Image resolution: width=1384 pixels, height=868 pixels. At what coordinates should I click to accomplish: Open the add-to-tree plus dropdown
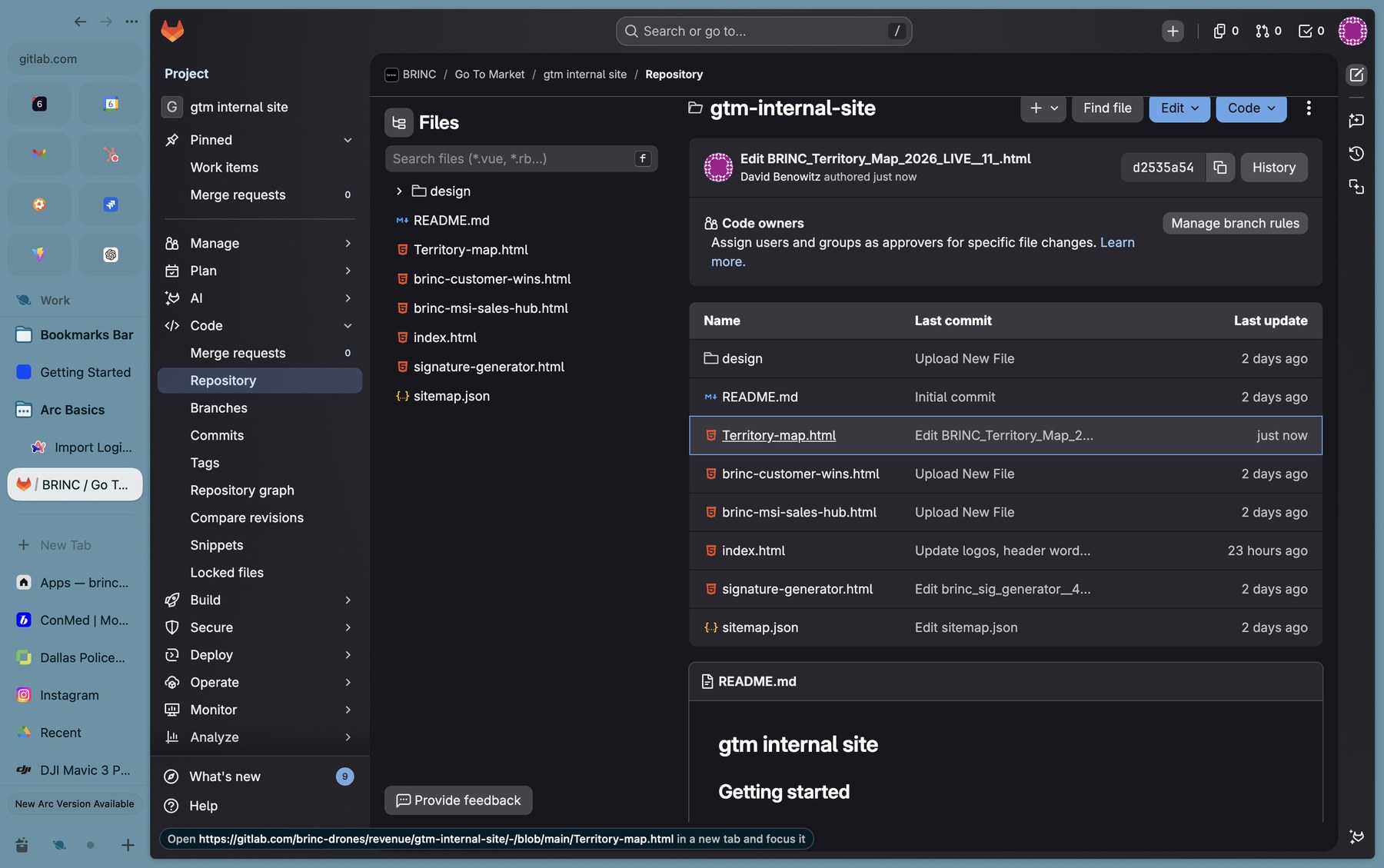click(x=1043, y=108)
